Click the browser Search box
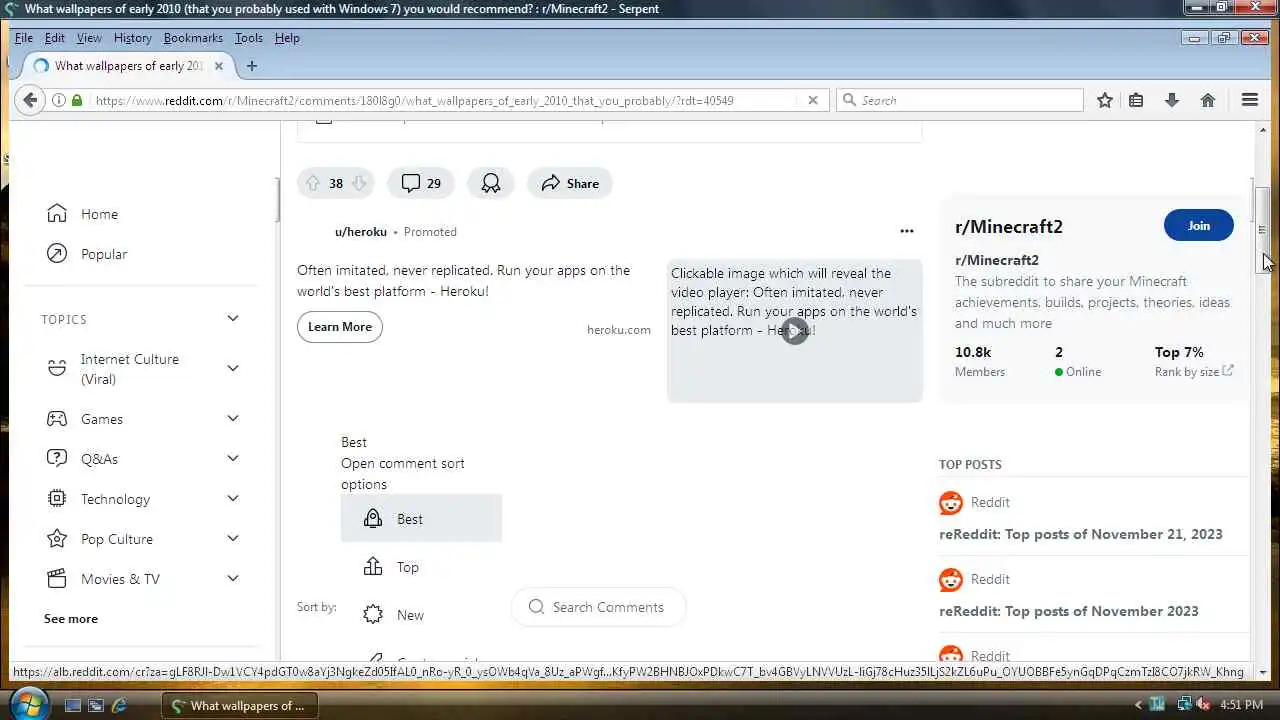 point(960,100)
